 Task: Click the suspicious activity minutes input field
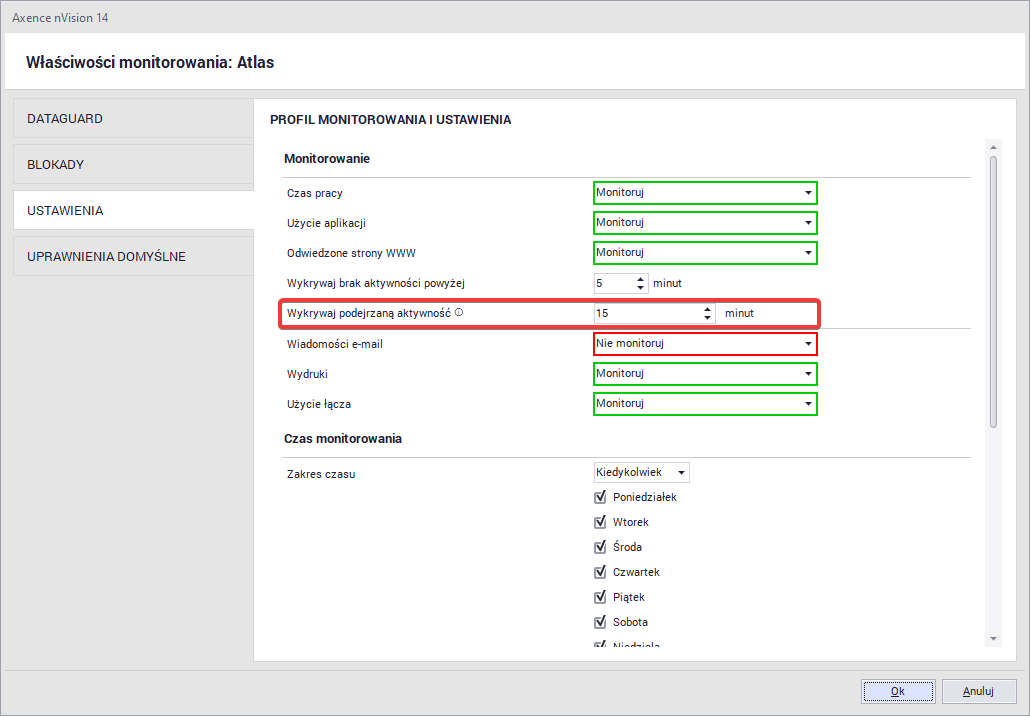coord(646,313)
